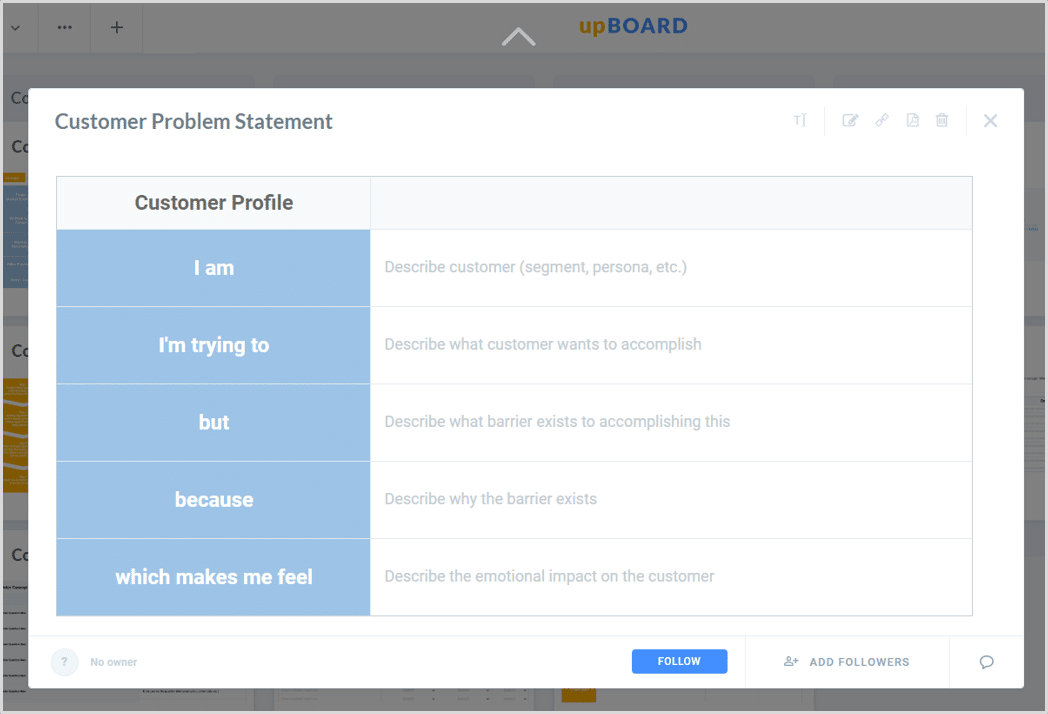Click the 'Customer Profile' header cell
Image resolution: width=1048 pixels, height=714 pixels.
(x=214, y=203)
